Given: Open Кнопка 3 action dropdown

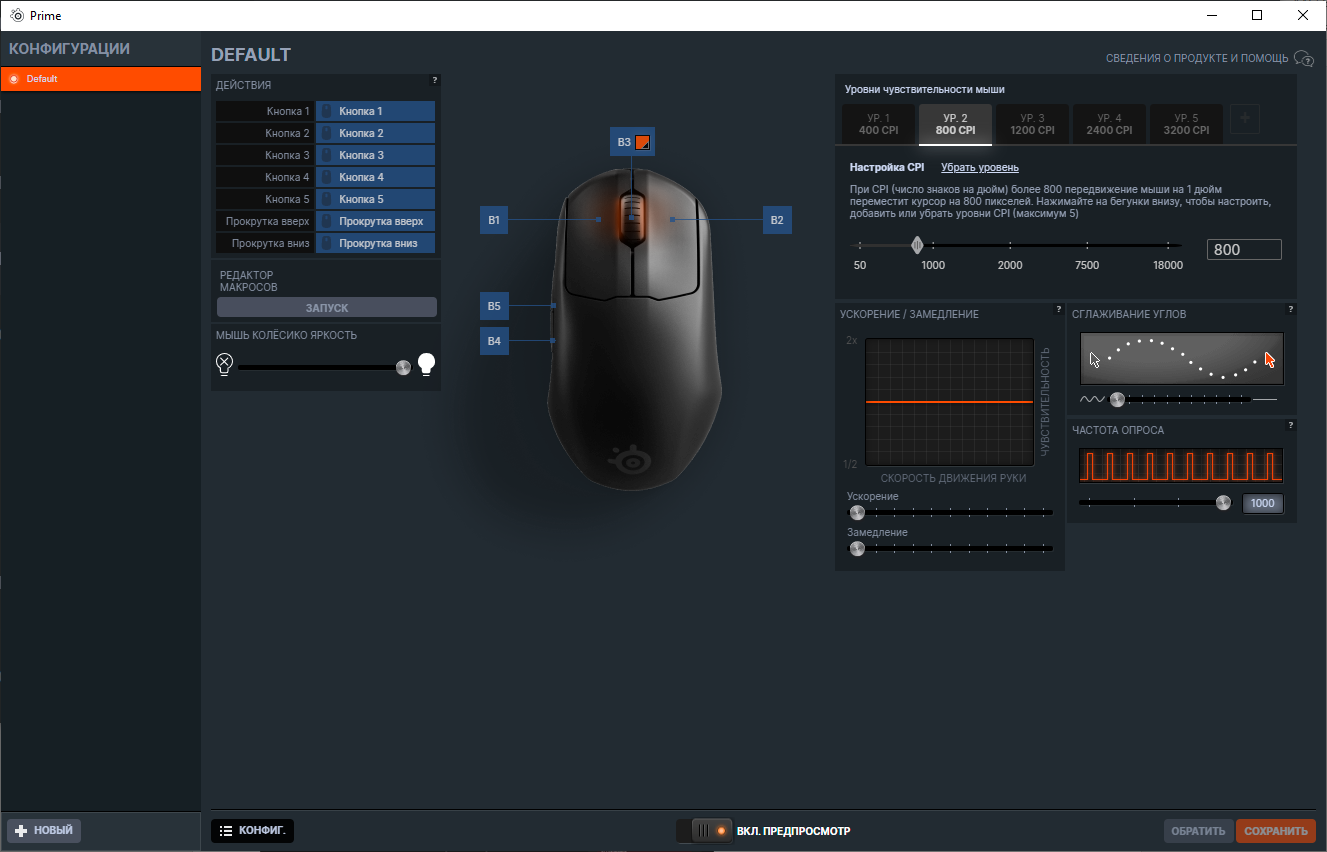Looking at the screenshot, I should 376,155.
